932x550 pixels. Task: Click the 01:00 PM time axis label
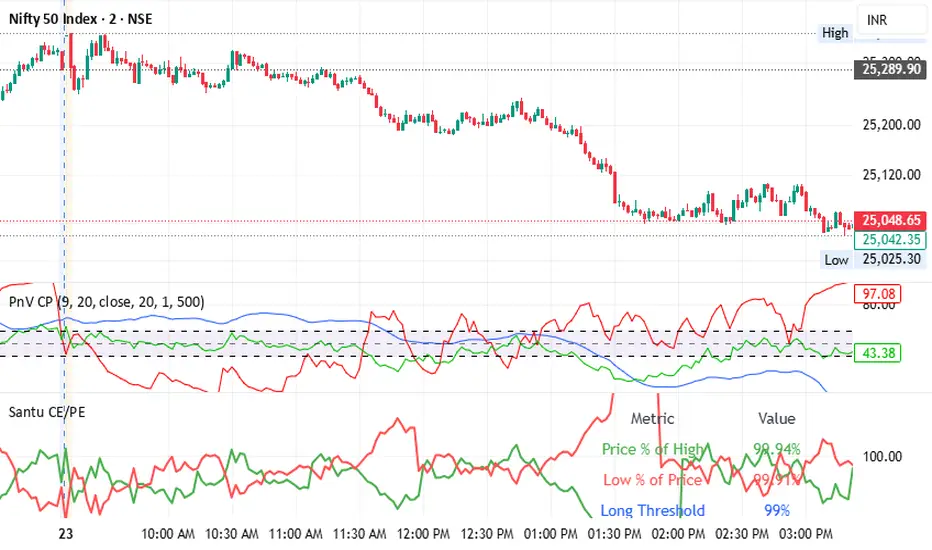click(550, 533)
